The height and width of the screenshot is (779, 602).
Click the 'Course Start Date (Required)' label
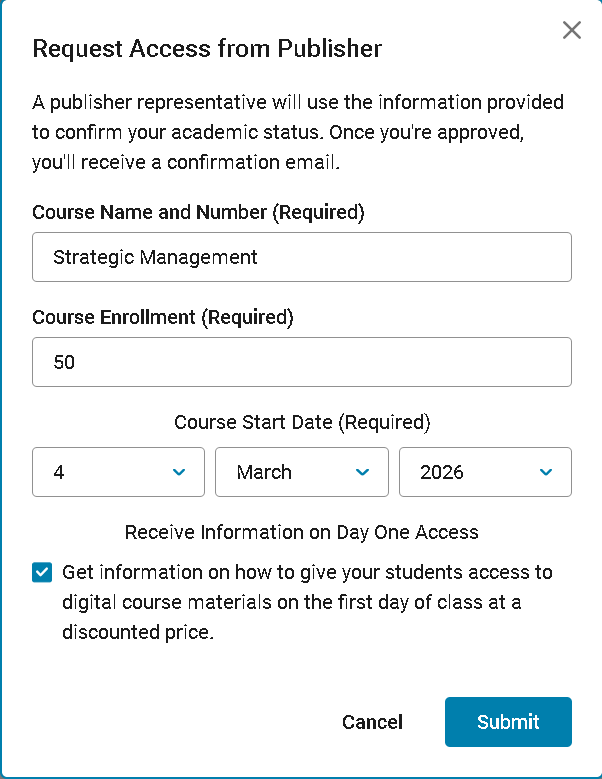click(302, 422)
